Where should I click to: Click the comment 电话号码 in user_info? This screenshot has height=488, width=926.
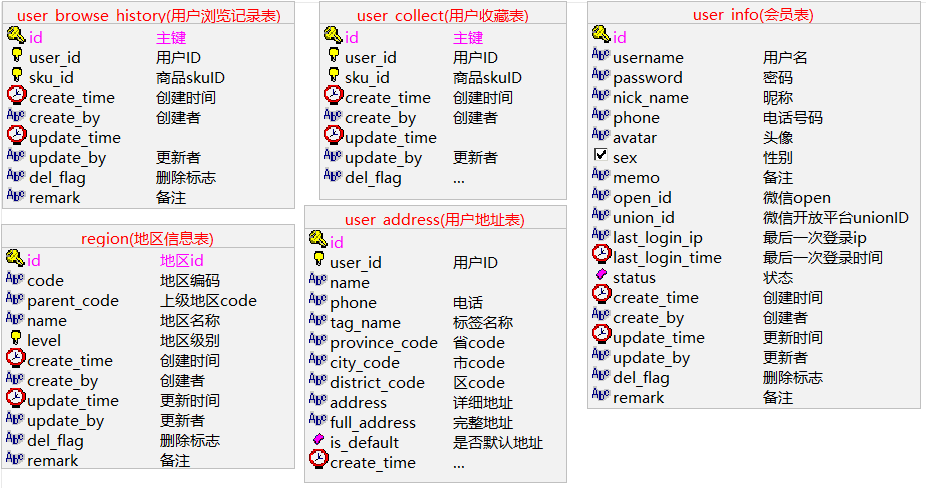pyautogui.click(x=793, y=118)
